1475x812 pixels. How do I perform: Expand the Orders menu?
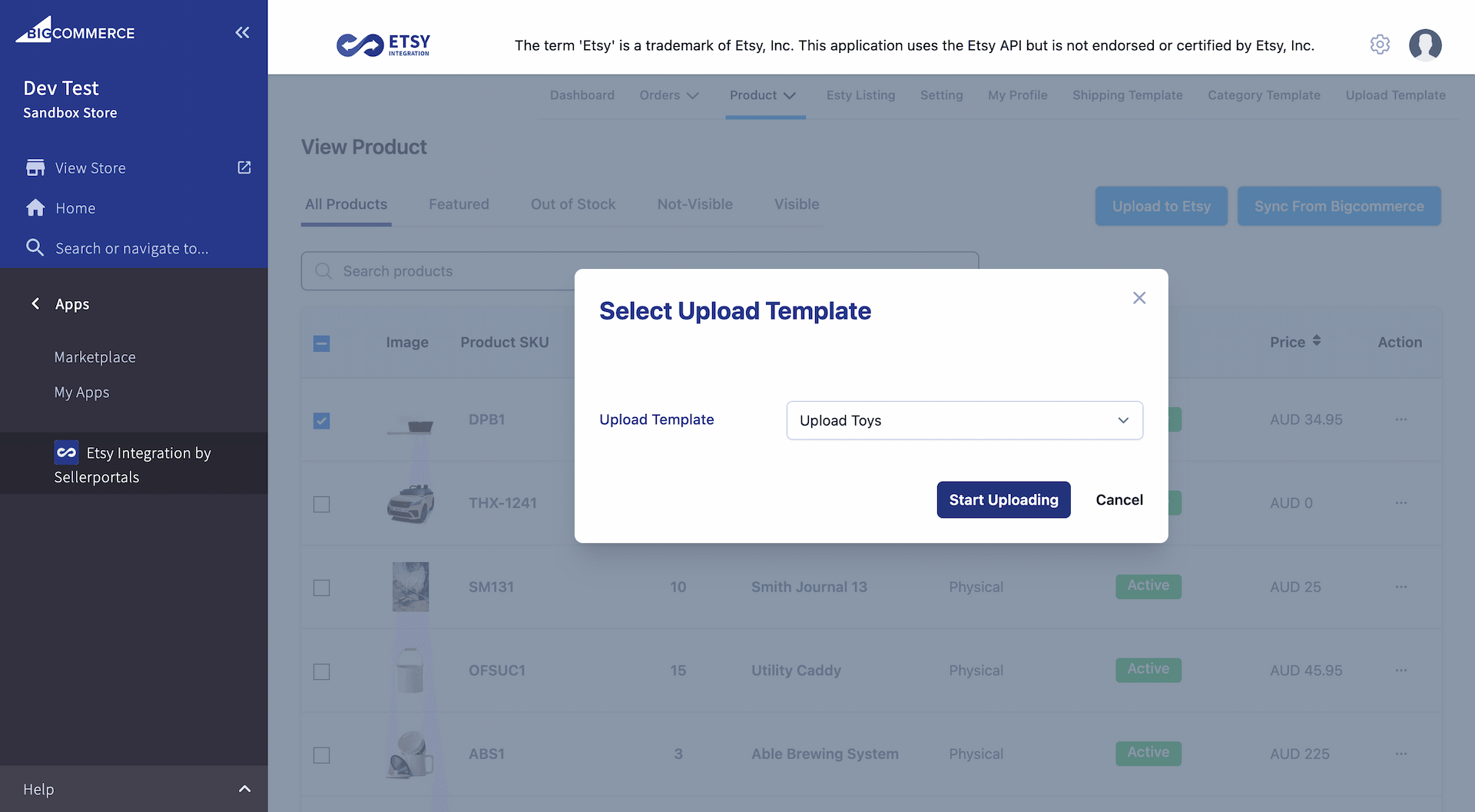click(x=669, y=95)
